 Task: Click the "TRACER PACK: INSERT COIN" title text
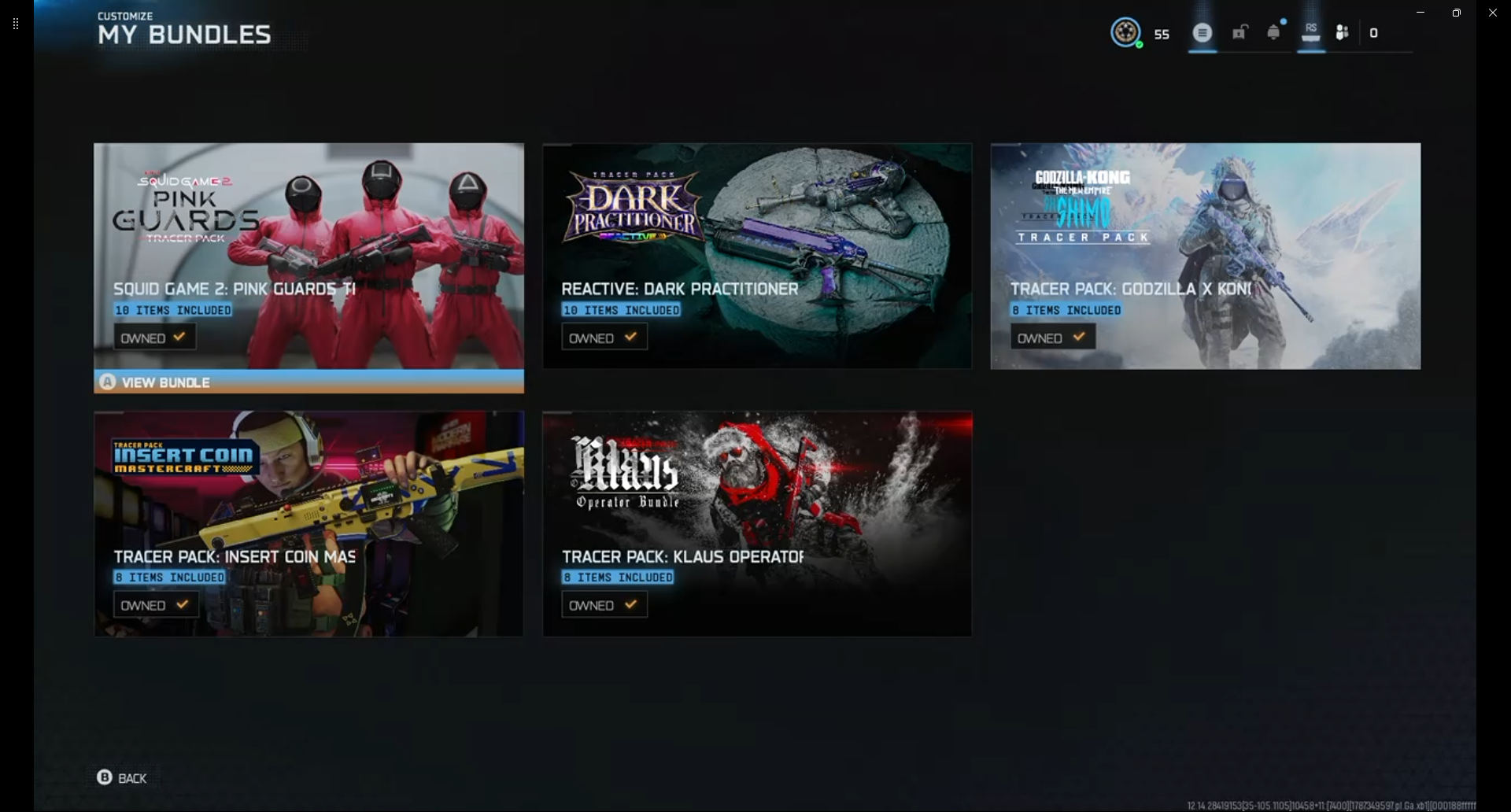point(235,557)
